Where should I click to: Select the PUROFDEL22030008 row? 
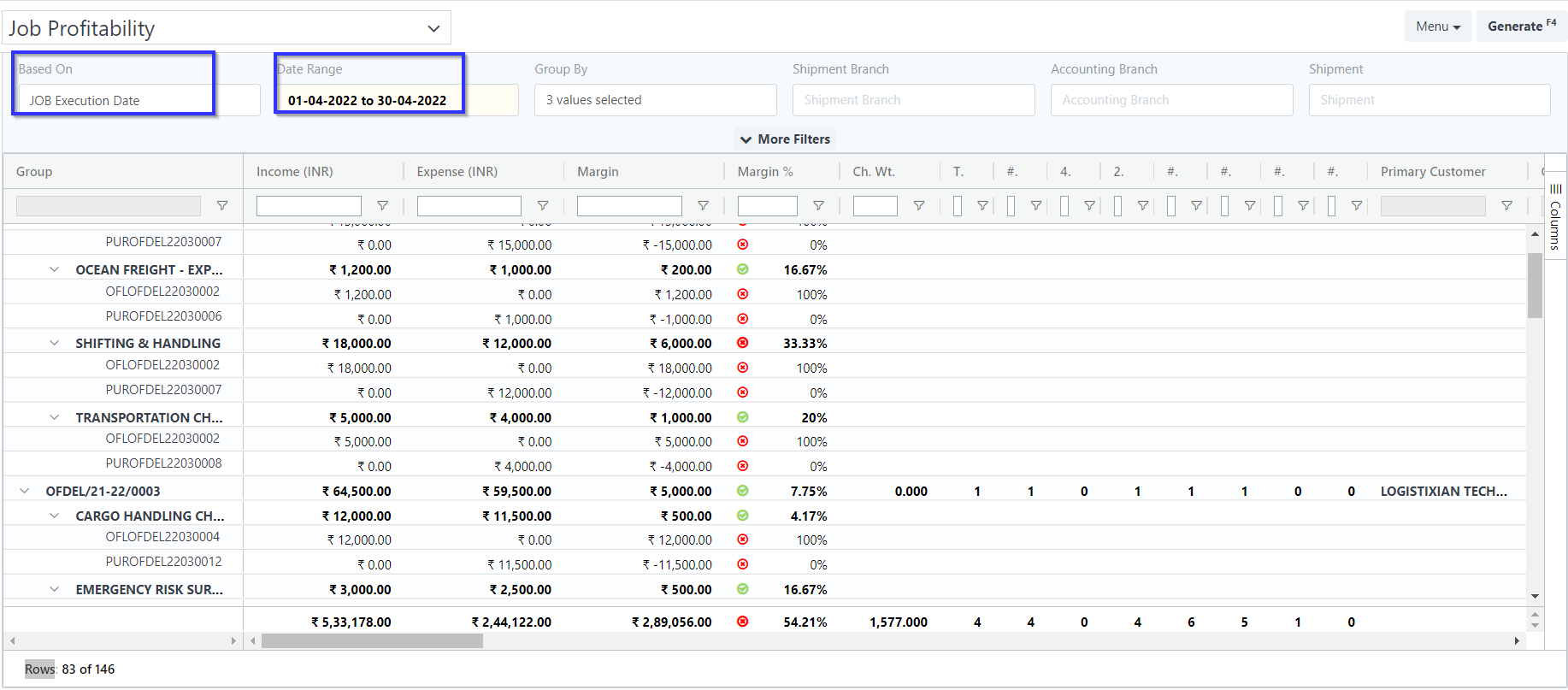[x=765, y=465]
